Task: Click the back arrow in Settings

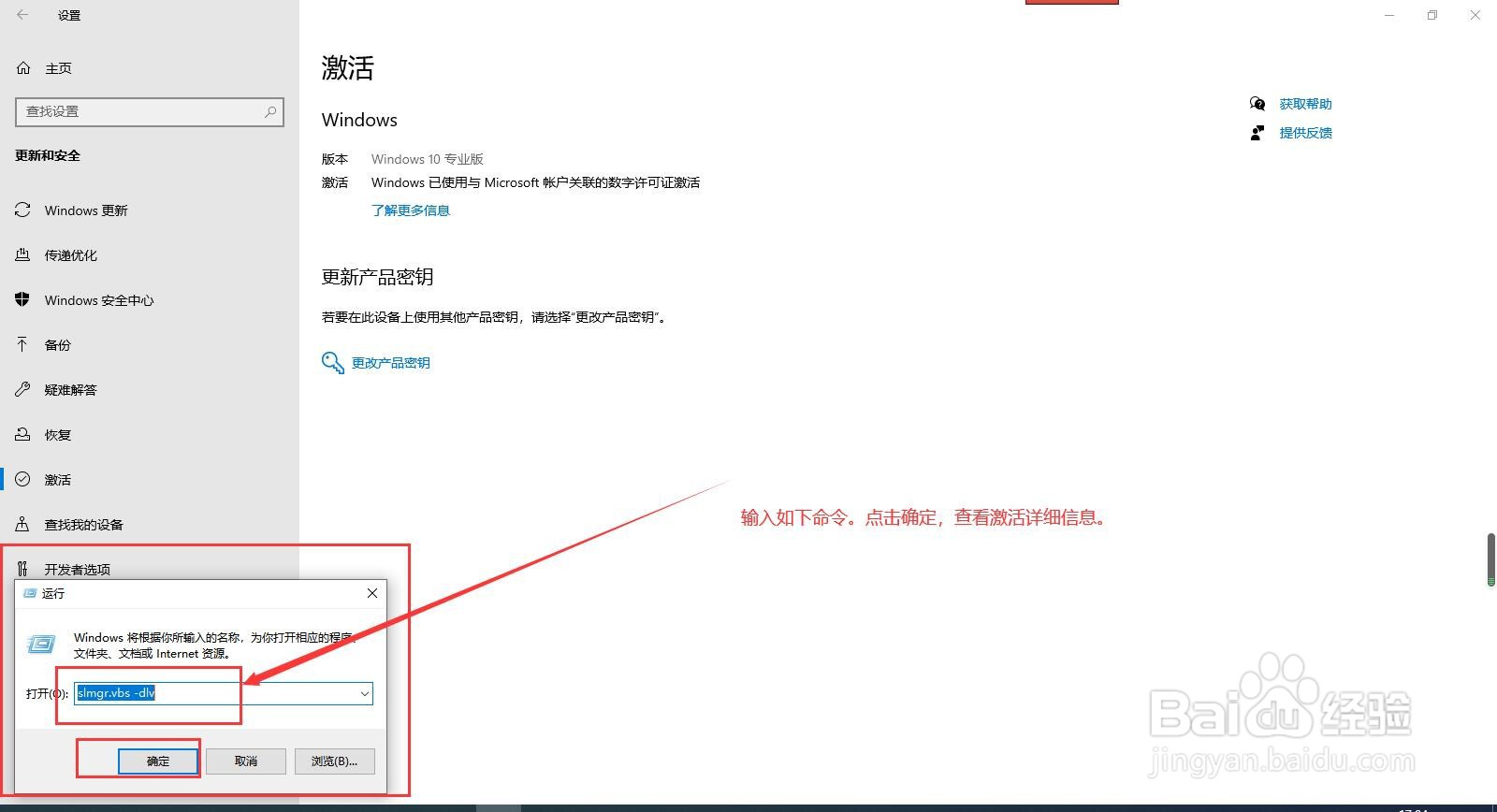Action: pyautogui.click(x=22, y=15)
